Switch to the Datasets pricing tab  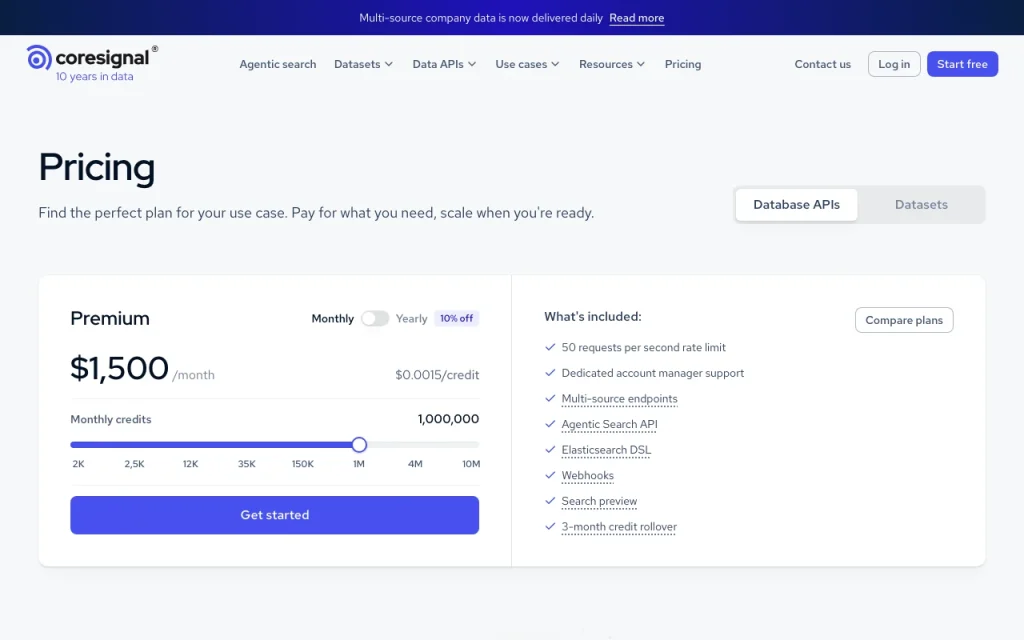point(921,204)
